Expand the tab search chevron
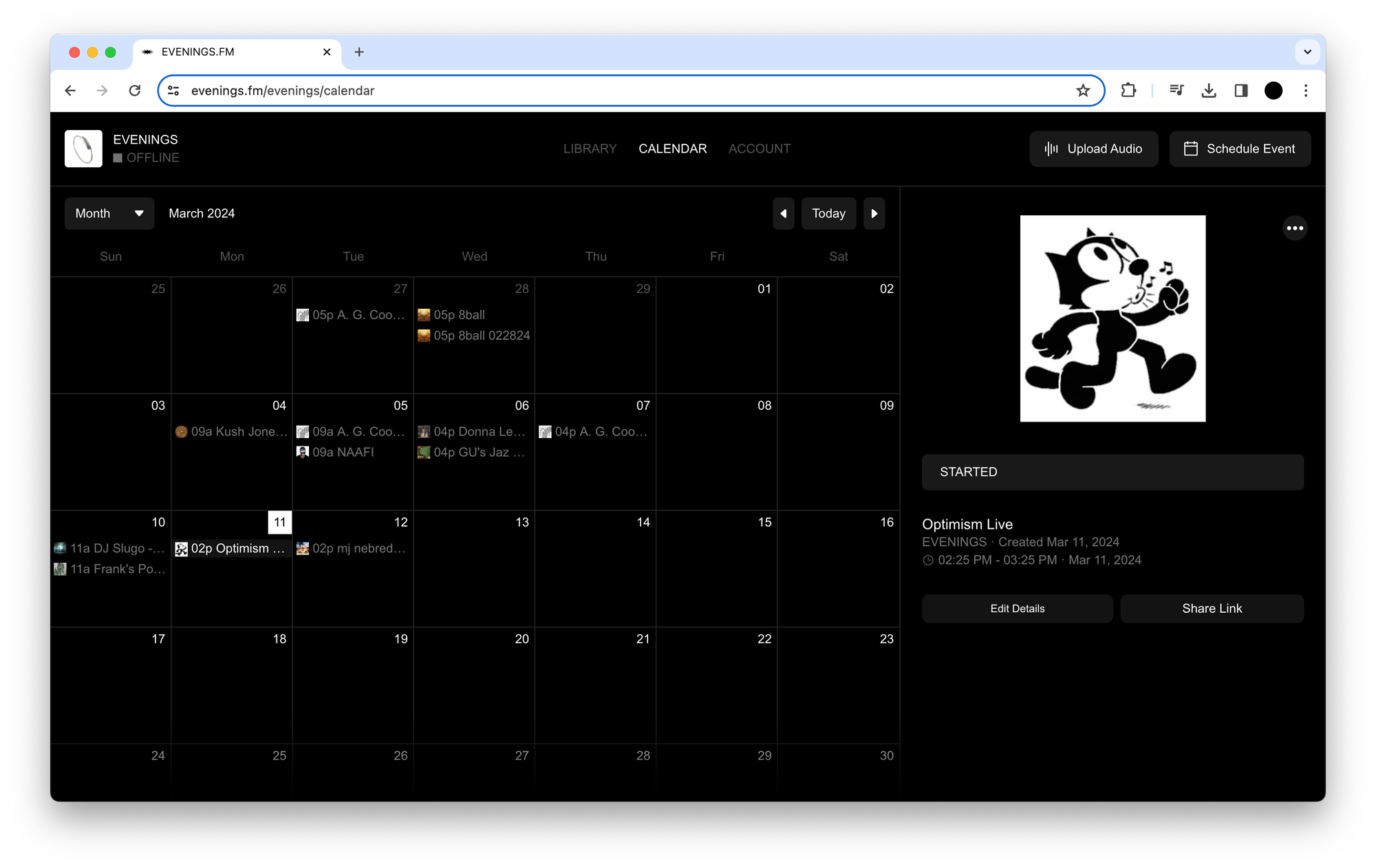 tap(1307, 52)
